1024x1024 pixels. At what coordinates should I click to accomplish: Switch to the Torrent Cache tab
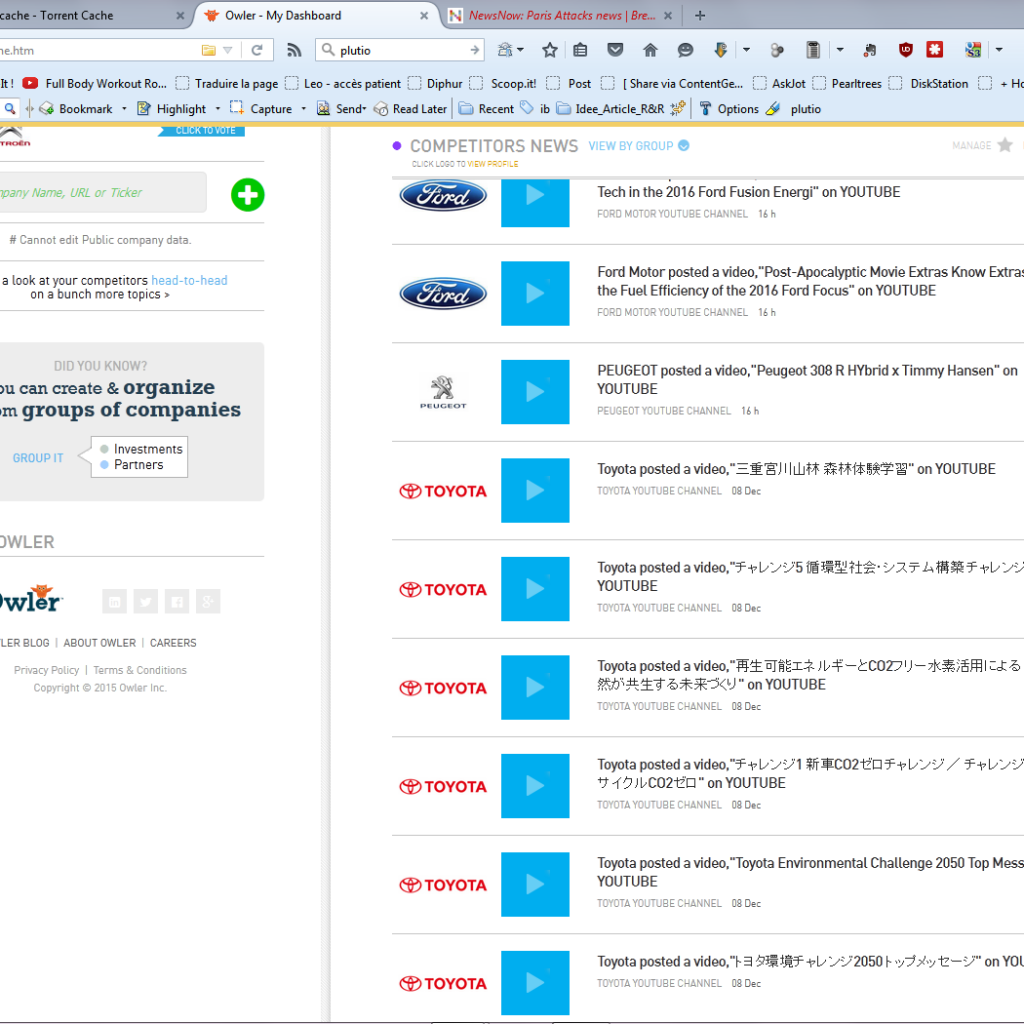(x=91, y=16)
